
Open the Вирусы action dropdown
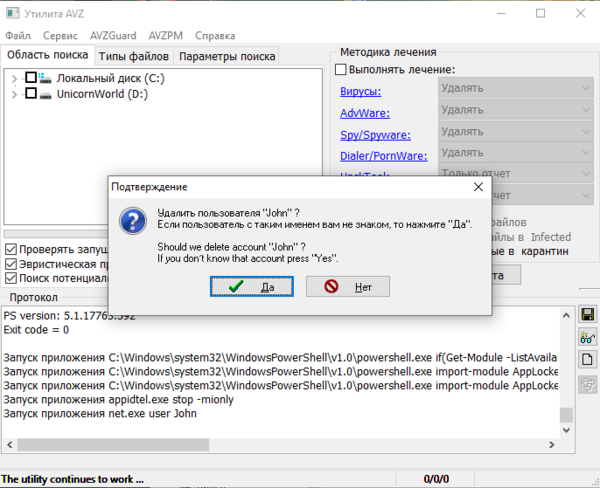click(516, 88)
